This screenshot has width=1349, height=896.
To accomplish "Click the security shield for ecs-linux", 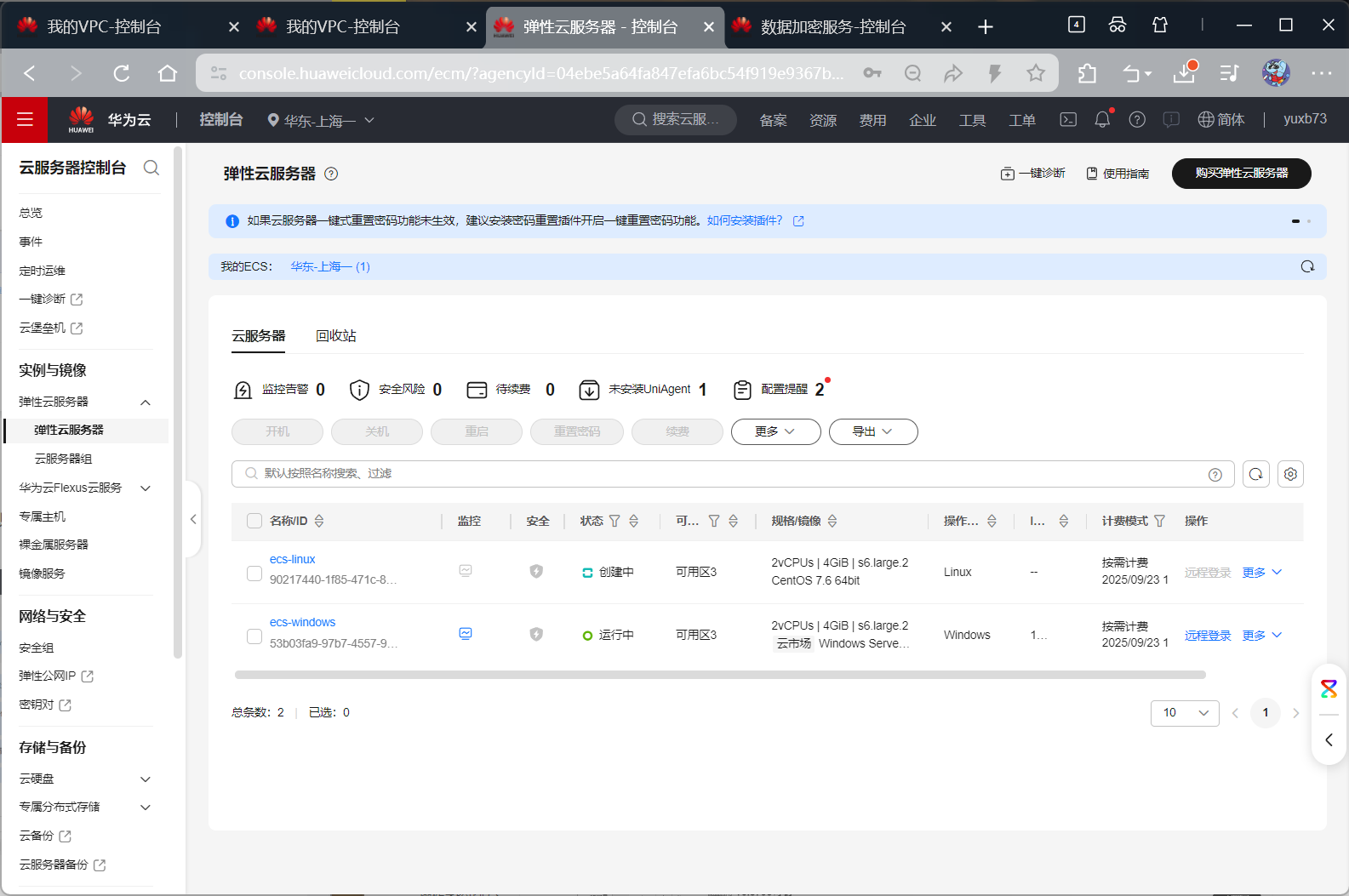I will 536,572.
